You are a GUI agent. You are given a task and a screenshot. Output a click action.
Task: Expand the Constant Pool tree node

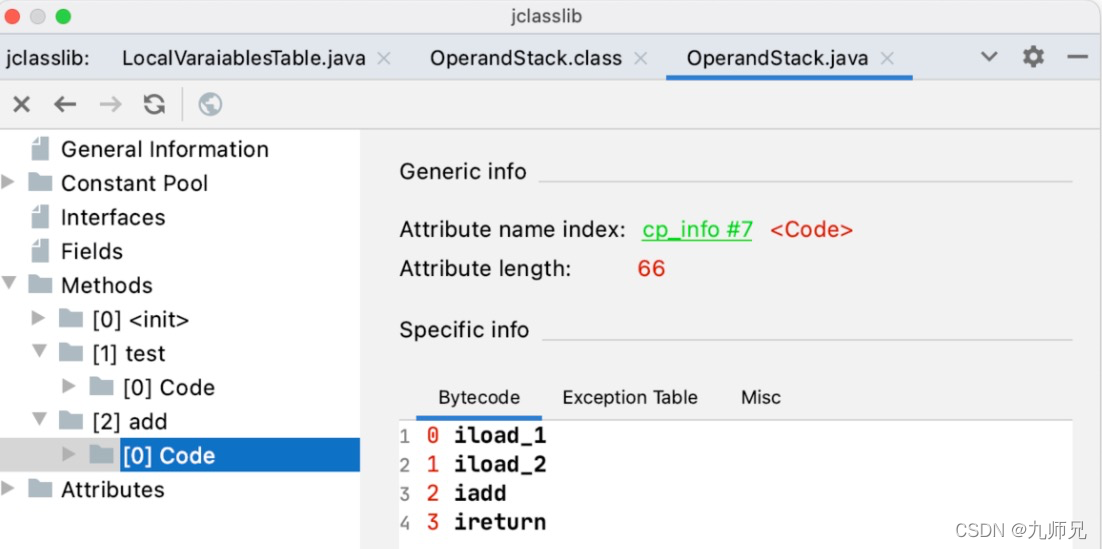coord(9,183)
